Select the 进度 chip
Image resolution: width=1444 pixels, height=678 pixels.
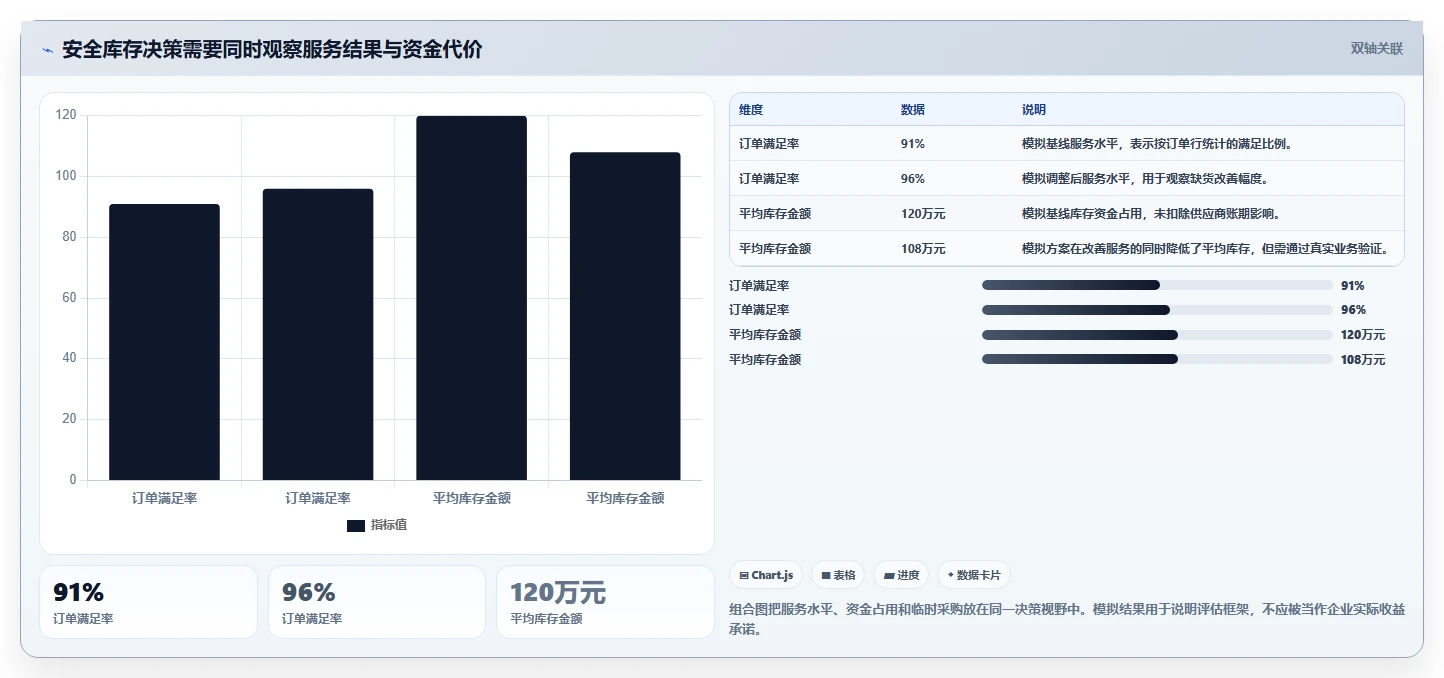coord(901,575)
